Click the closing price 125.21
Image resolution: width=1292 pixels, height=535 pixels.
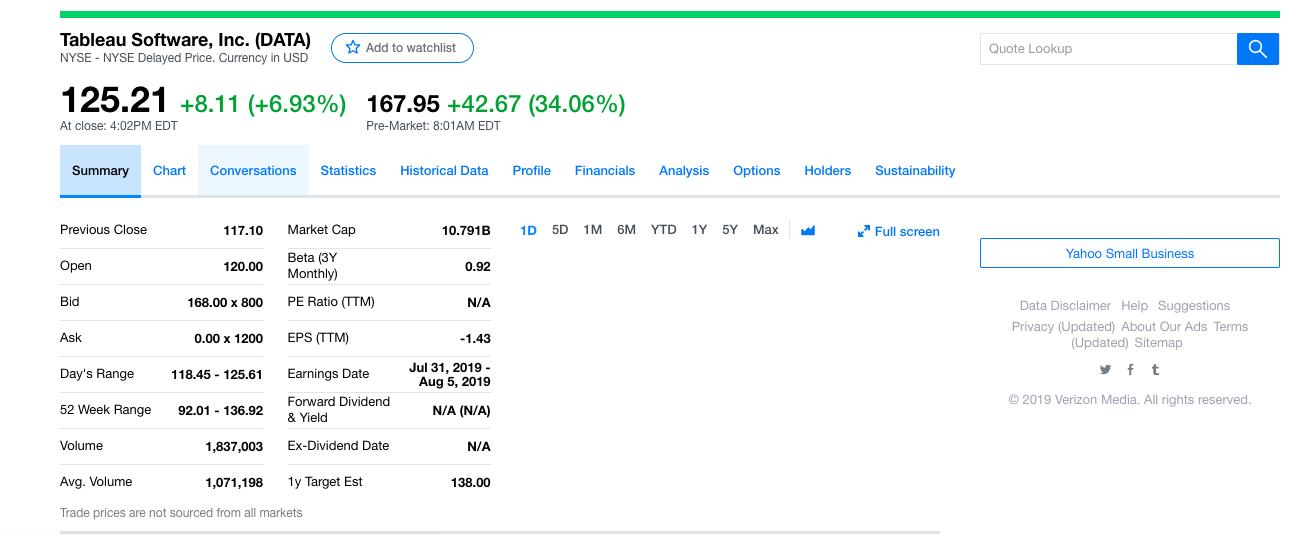click(114, 100)
